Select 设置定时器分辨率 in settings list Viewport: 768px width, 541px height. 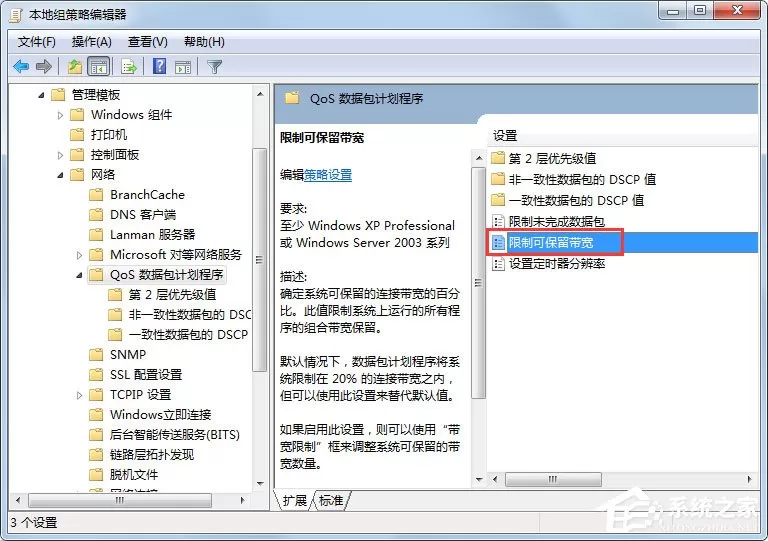pos(557,263)
